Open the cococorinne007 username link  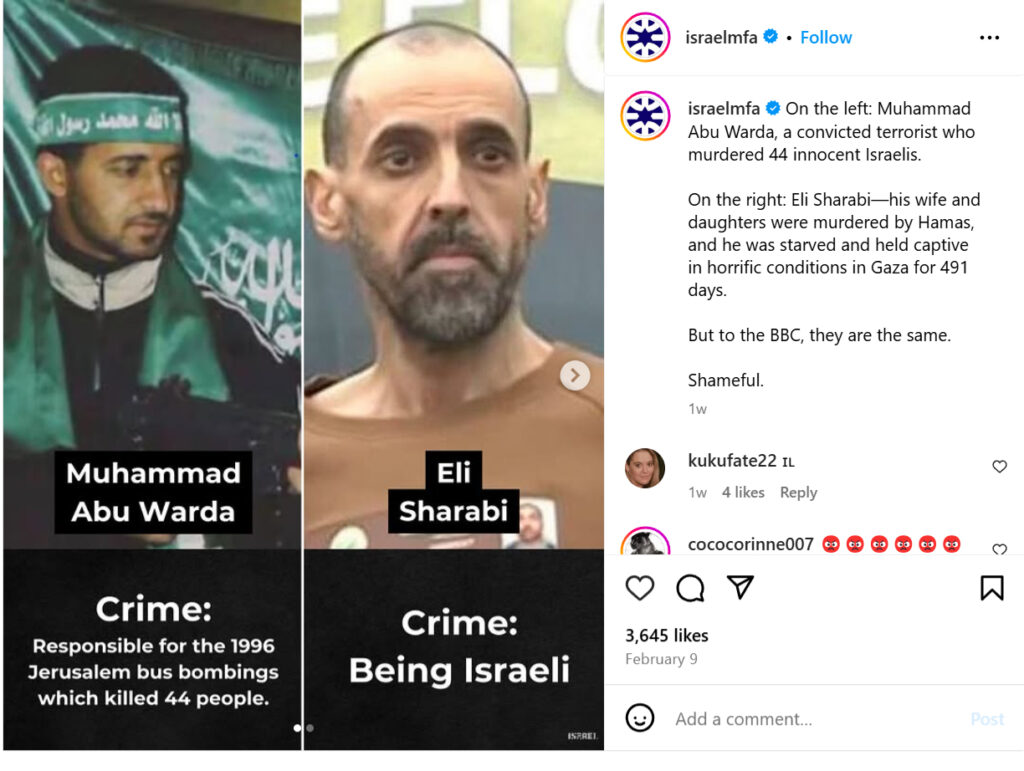click(750, 544)
